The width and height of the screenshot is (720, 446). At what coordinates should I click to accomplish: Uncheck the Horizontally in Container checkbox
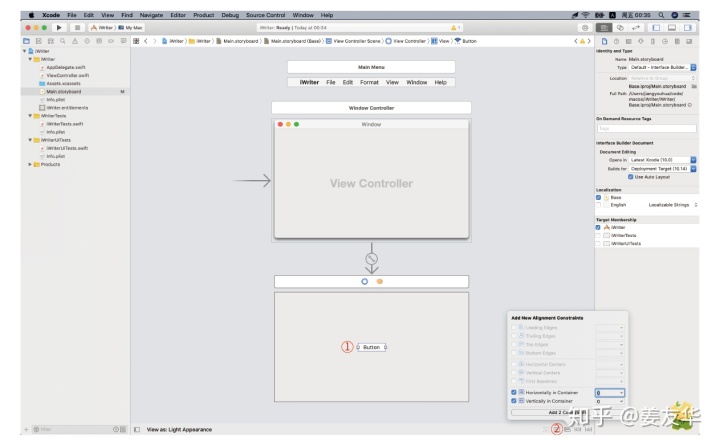[x=513, y=392]
